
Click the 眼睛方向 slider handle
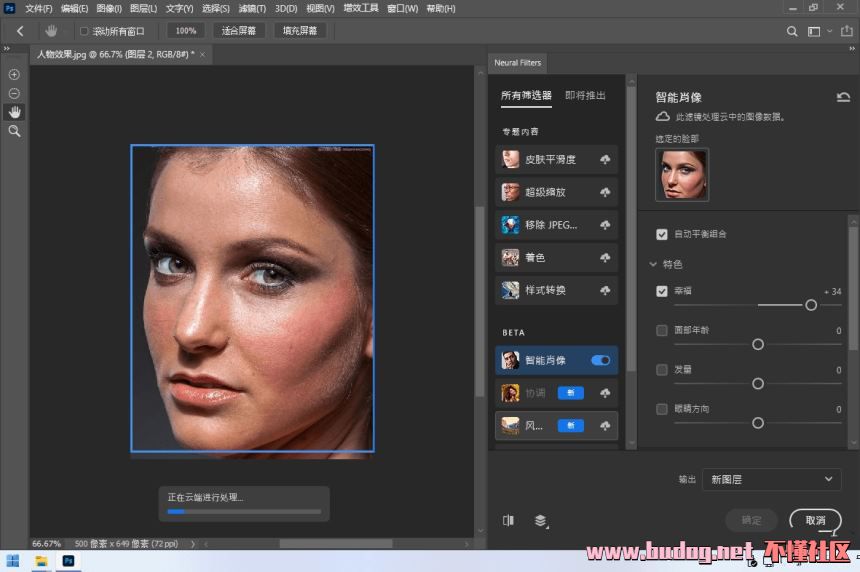(x=757, y=423)
